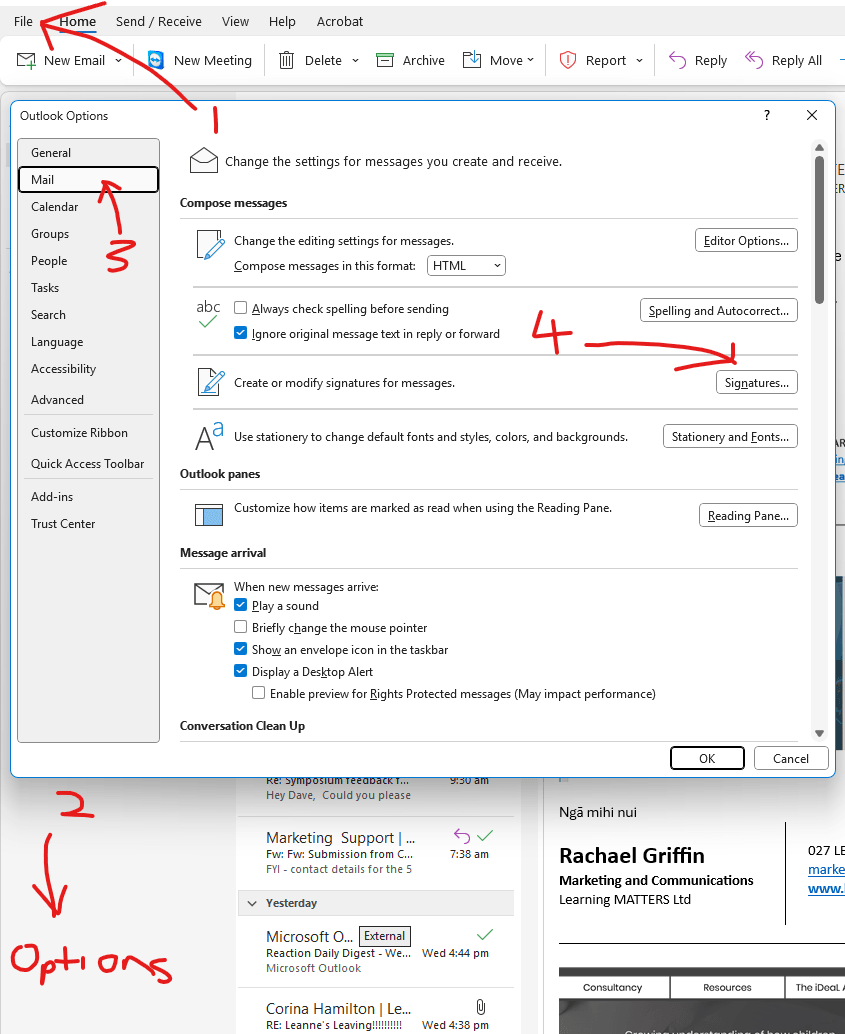Click the stationery fonts Aa icon
The height and width of the screenshot is (1034, 845).
tap(209, 436)
